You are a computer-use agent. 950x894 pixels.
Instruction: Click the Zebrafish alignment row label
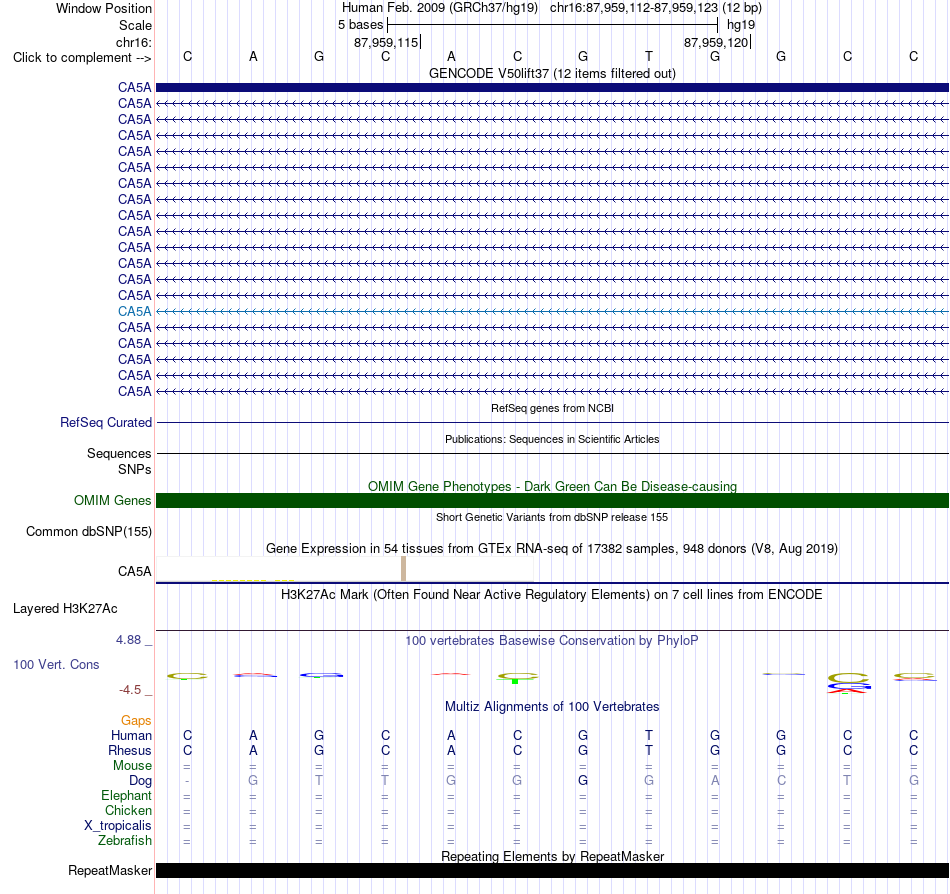click(x=125, y=841)
